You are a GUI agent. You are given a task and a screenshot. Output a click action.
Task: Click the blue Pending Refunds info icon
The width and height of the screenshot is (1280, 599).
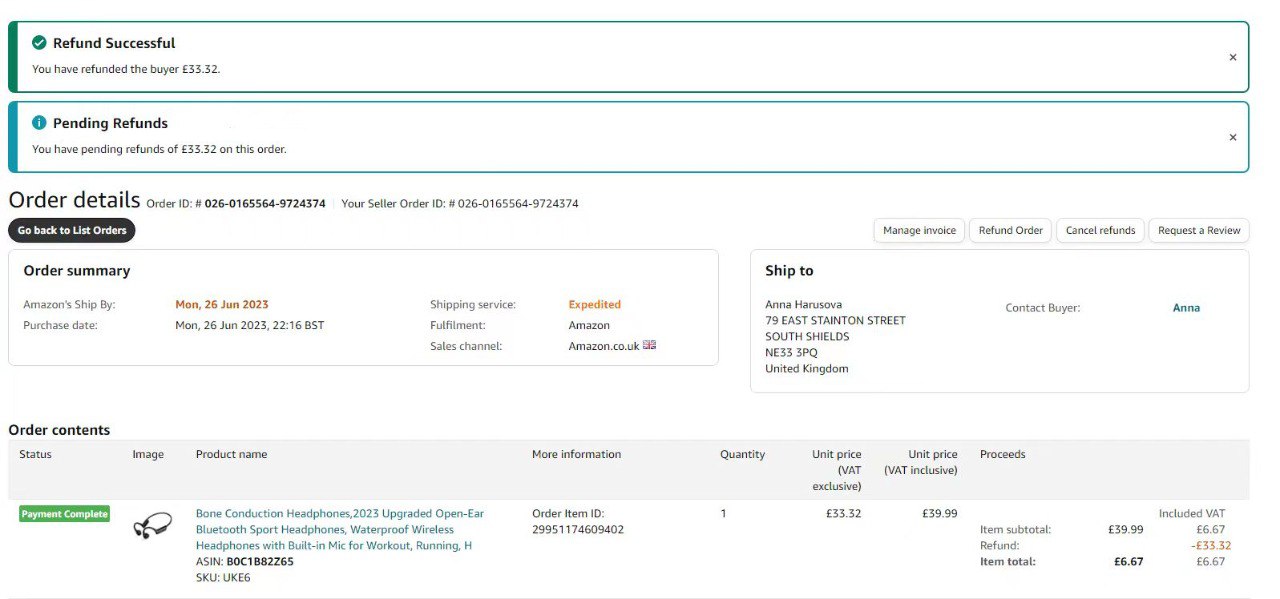pyautogui.click(x=39, y=123)
